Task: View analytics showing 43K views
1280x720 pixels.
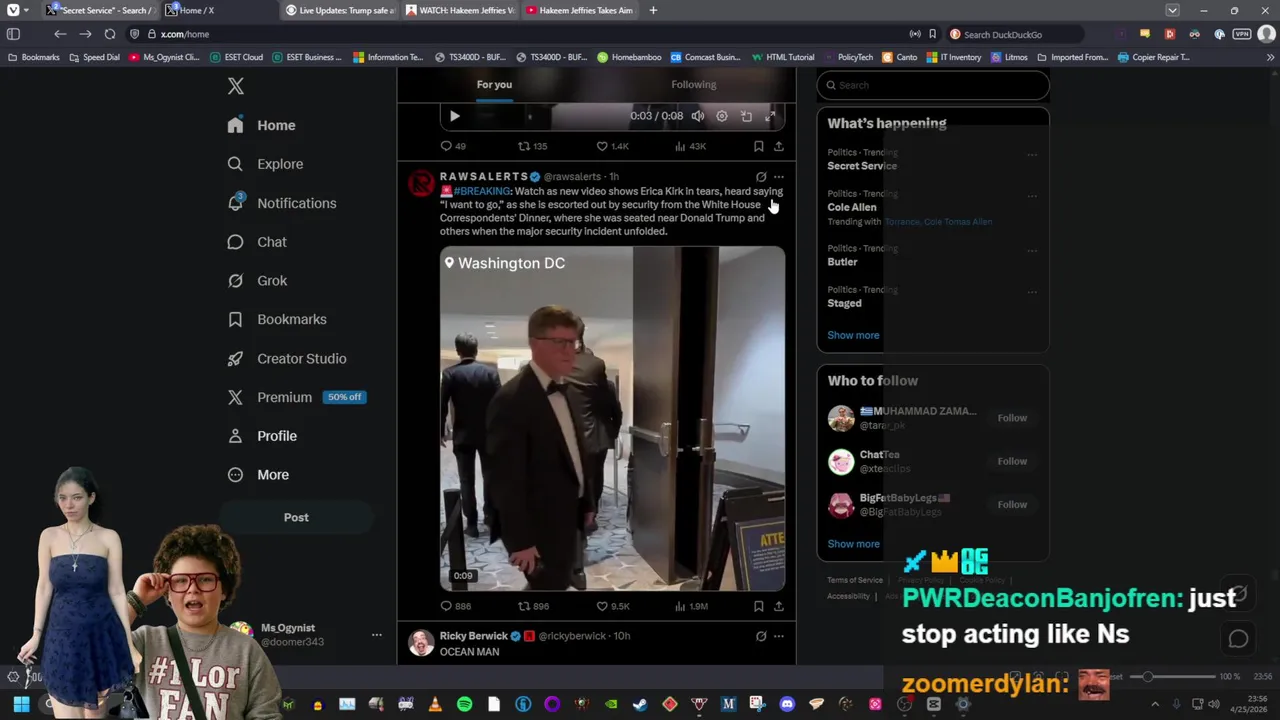Action: pyautogui.click(x=690, y=146)
